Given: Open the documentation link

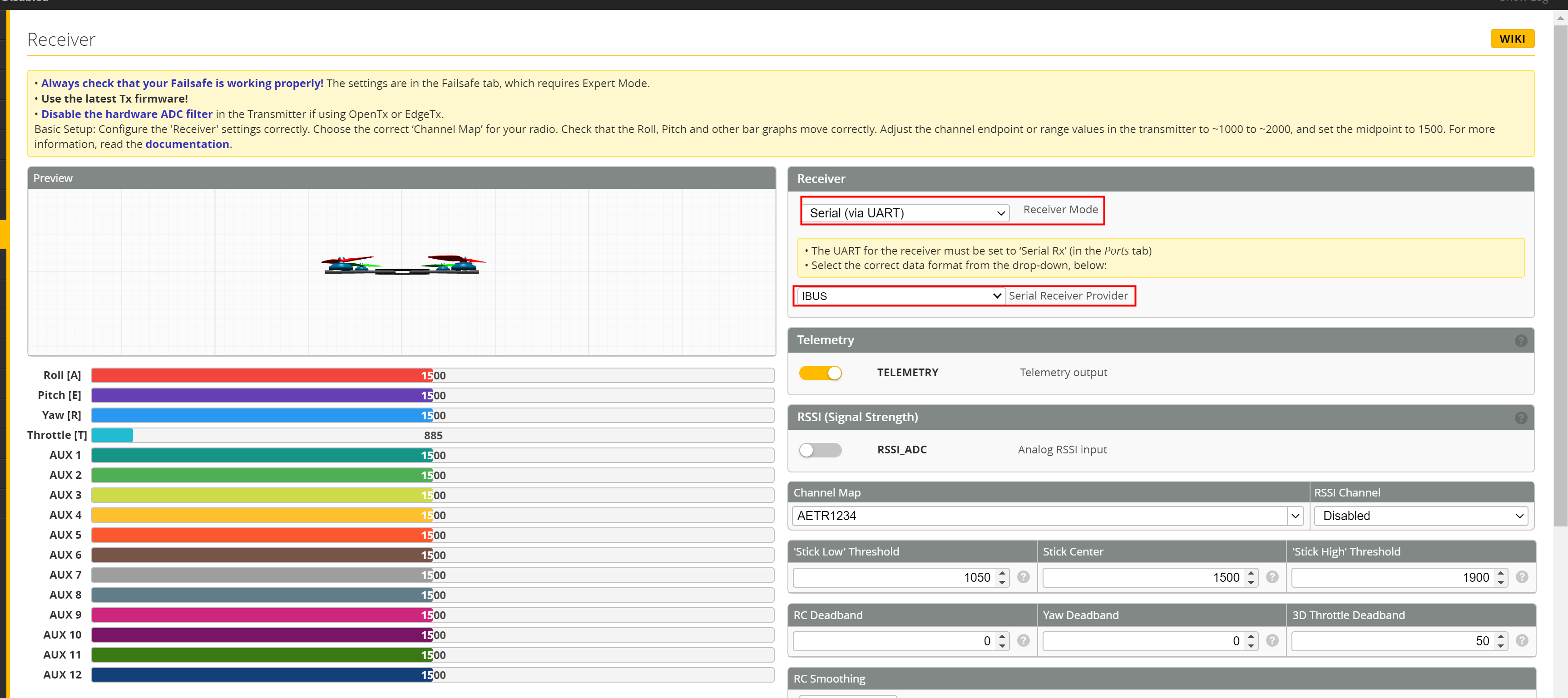Looking at the screenshot, I should [x=187, y=144].
